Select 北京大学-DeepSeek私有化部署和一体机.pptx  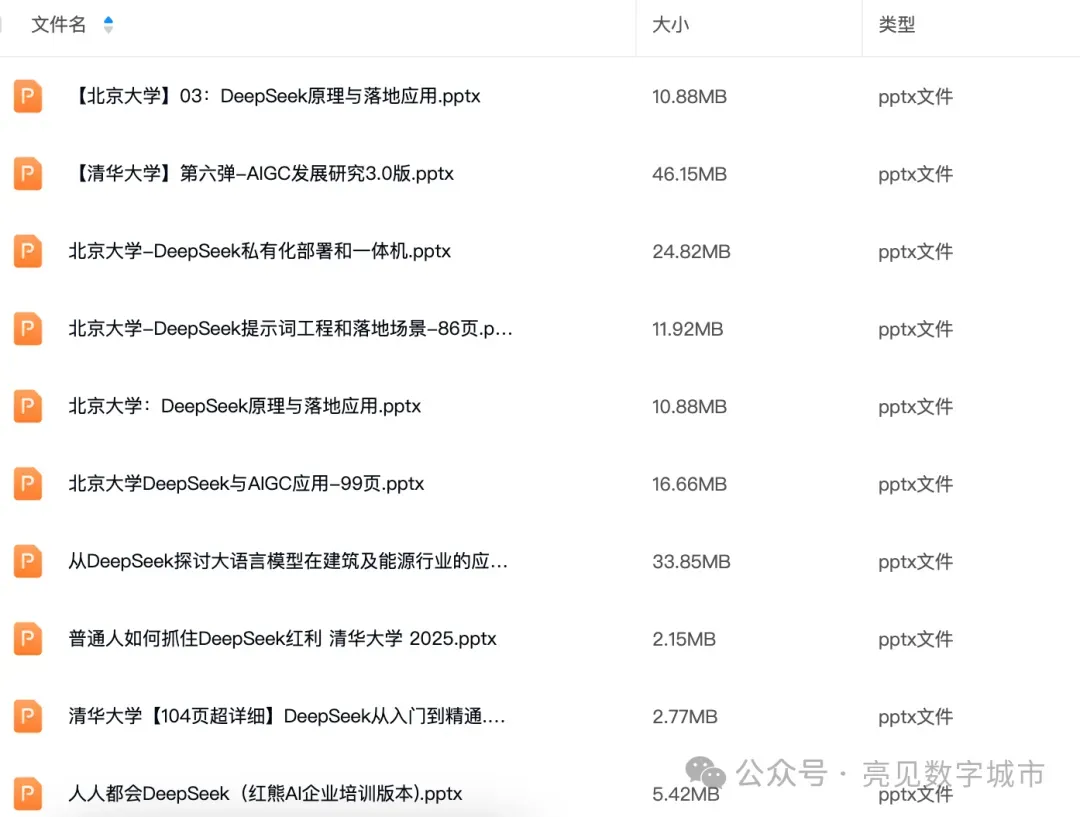(x=260, y=251)
